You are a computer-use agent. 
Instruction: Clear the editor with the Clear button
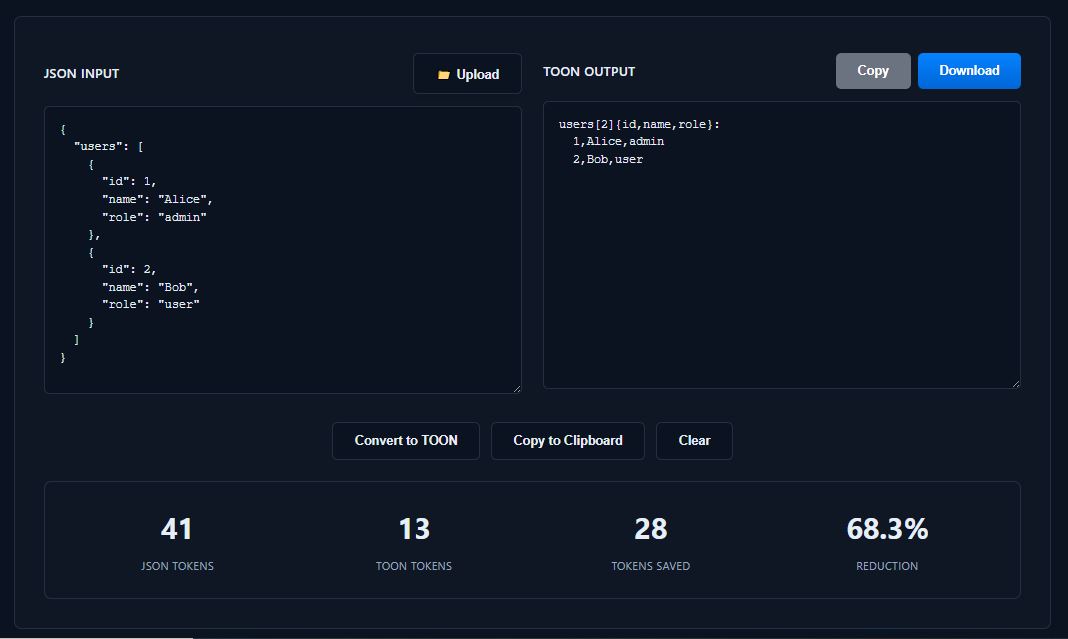click(694, 441)
